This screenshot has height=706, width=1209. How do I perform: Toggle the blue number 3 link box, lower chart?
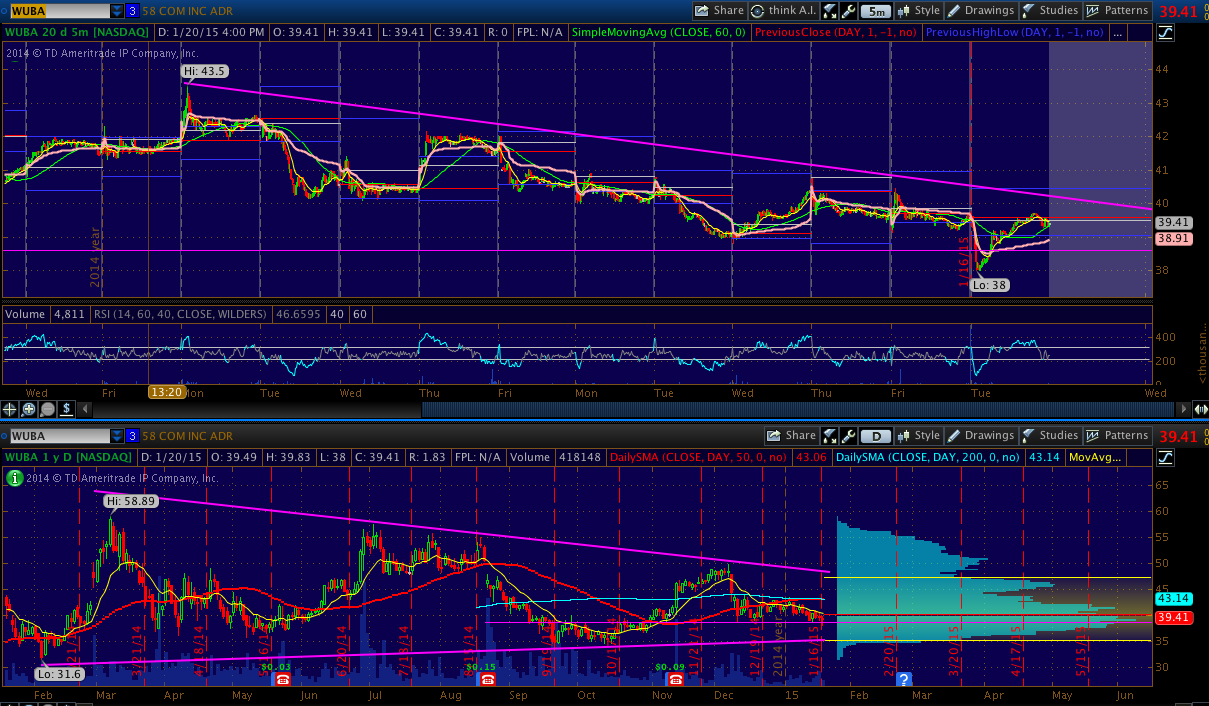132,436
